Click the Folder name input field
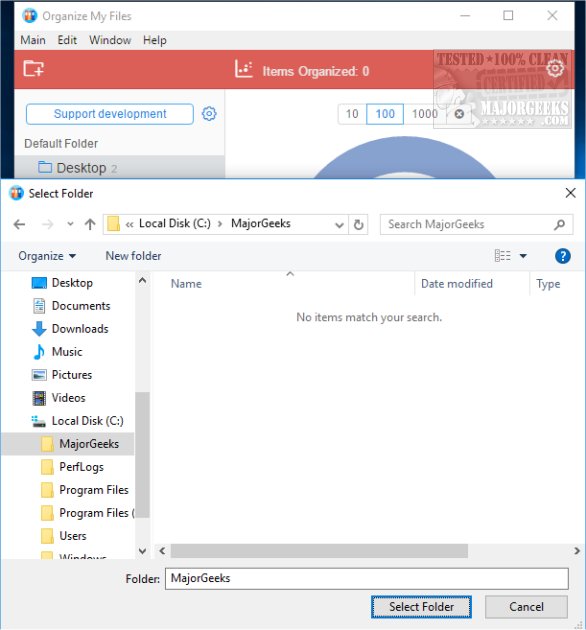 click(367, 579)
